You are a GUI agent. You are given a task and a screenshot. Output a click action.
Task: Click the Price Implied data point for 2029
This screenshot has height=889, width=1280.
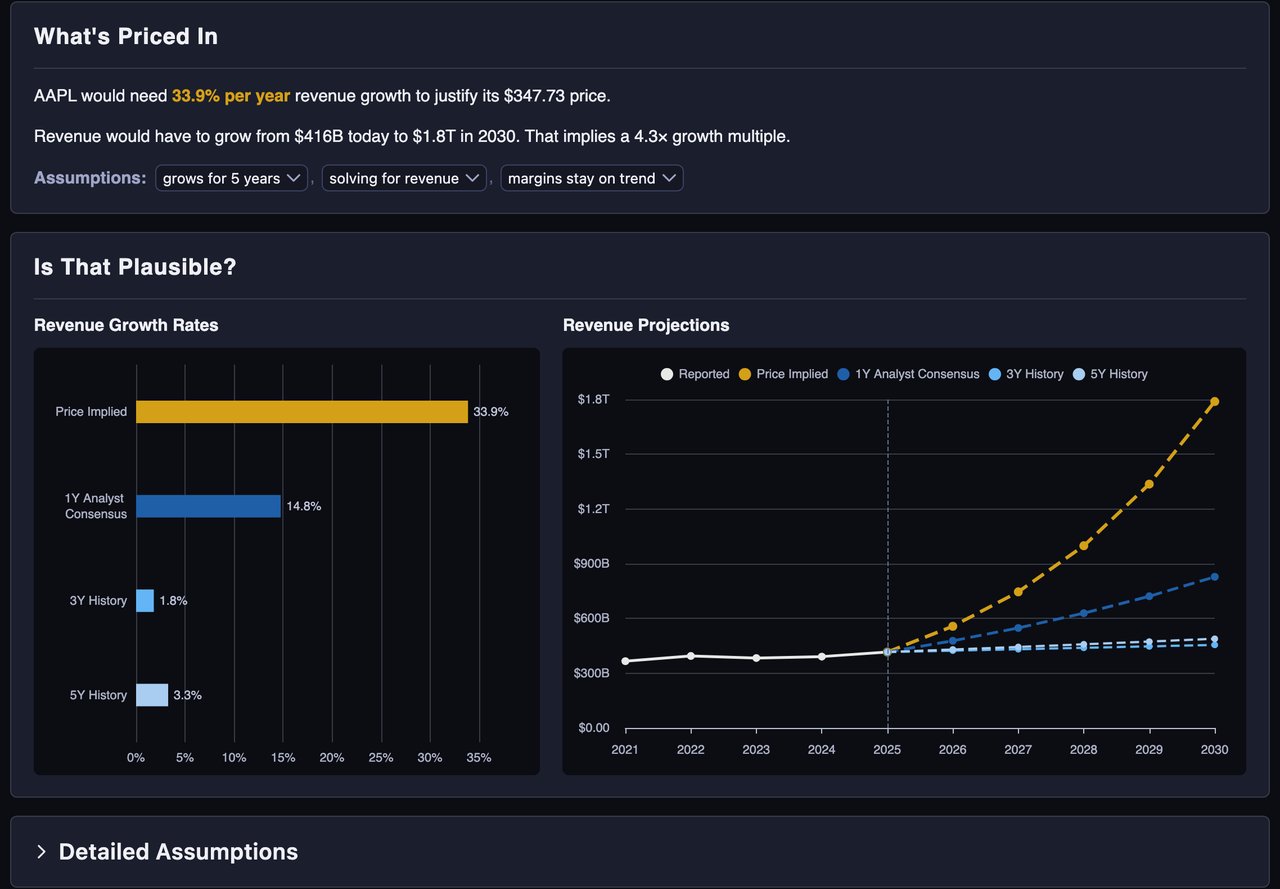tap(1149, 484)
